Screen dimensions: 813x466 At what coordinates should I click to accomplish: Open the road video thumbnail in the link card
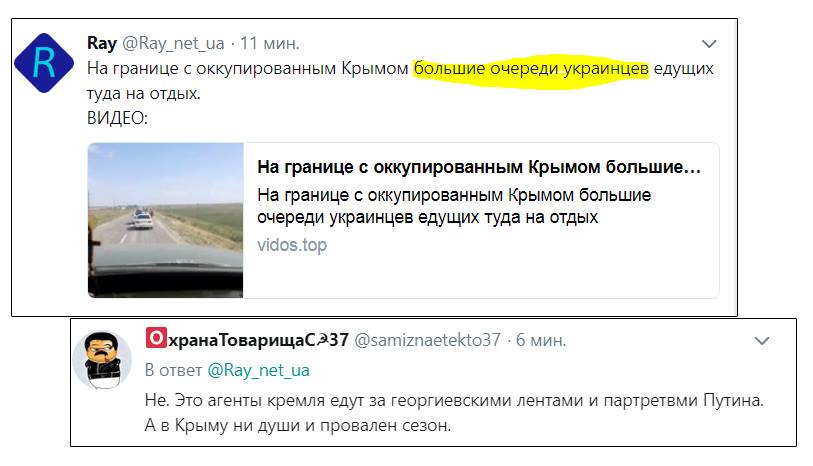(165, 220)
